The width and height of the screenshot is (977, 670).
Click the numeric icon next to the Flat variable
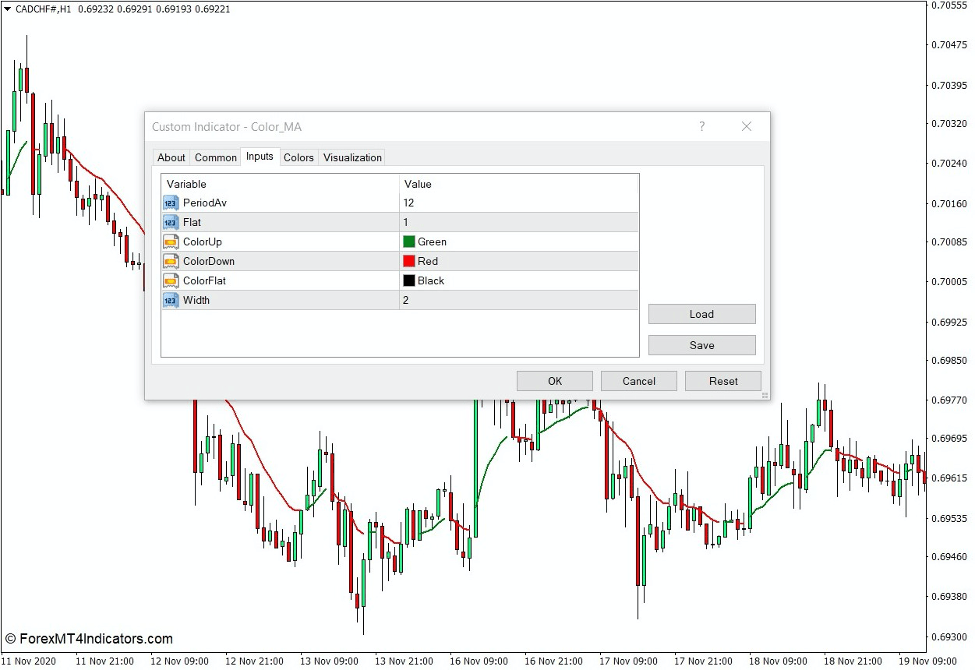coord(169,222)
